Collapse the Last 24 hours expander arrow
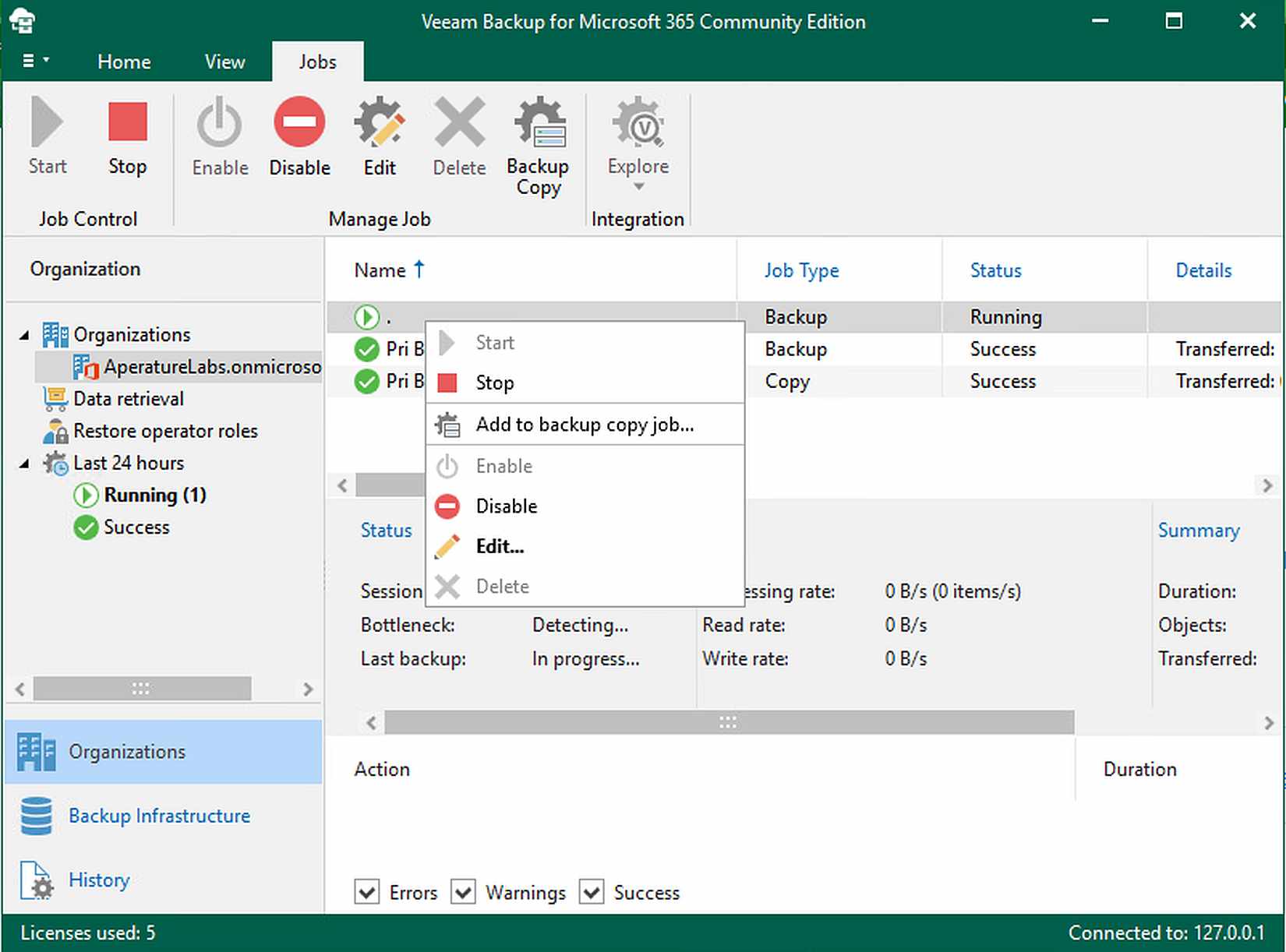1286x952 pixels. click(x=24, y=464)
